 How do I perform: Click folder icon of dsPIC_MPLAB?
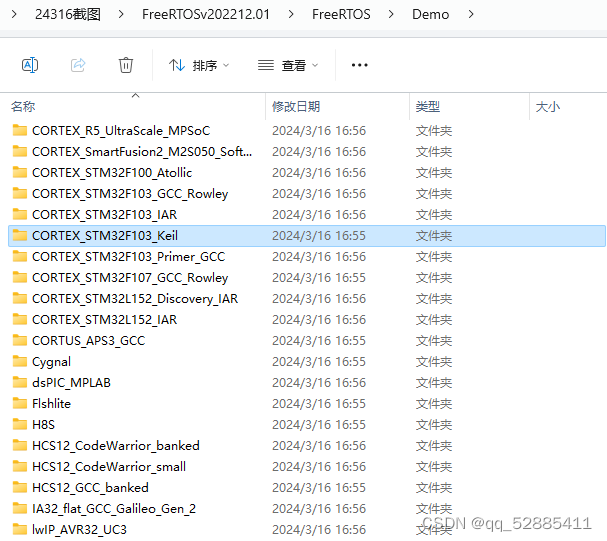(x=20, y=382)
